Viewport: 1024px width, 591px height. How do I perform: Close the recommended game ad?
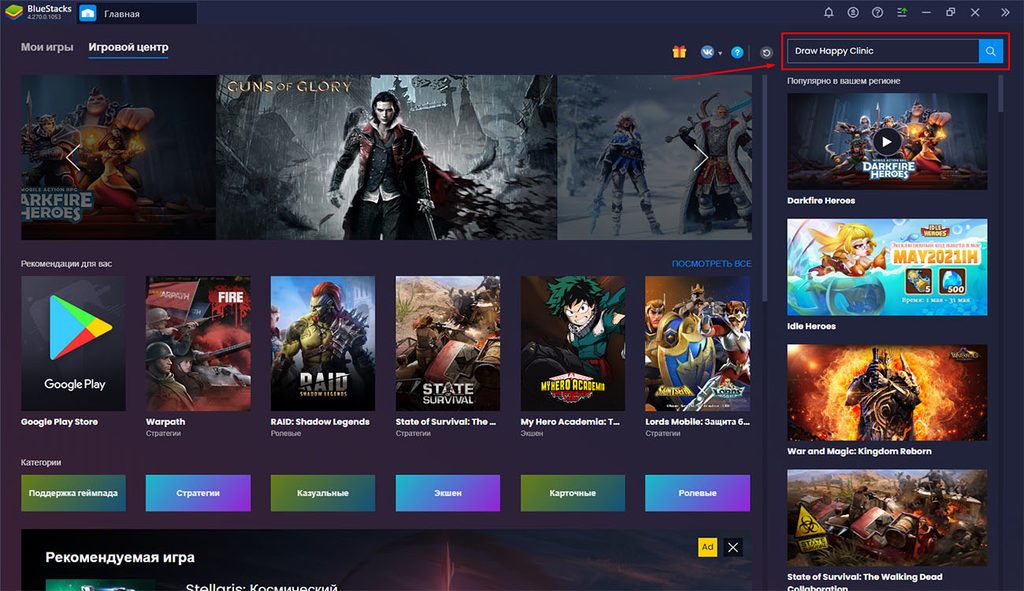tap(733, 547)
